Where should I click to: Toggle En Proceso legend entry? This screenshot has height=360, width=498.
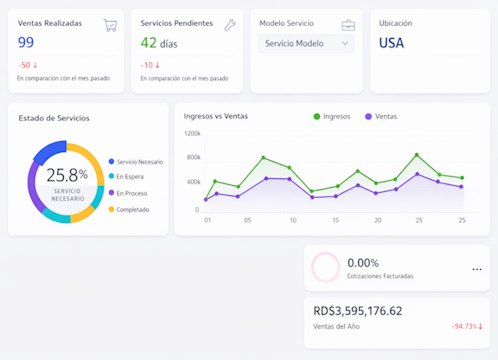coord(128,193)
